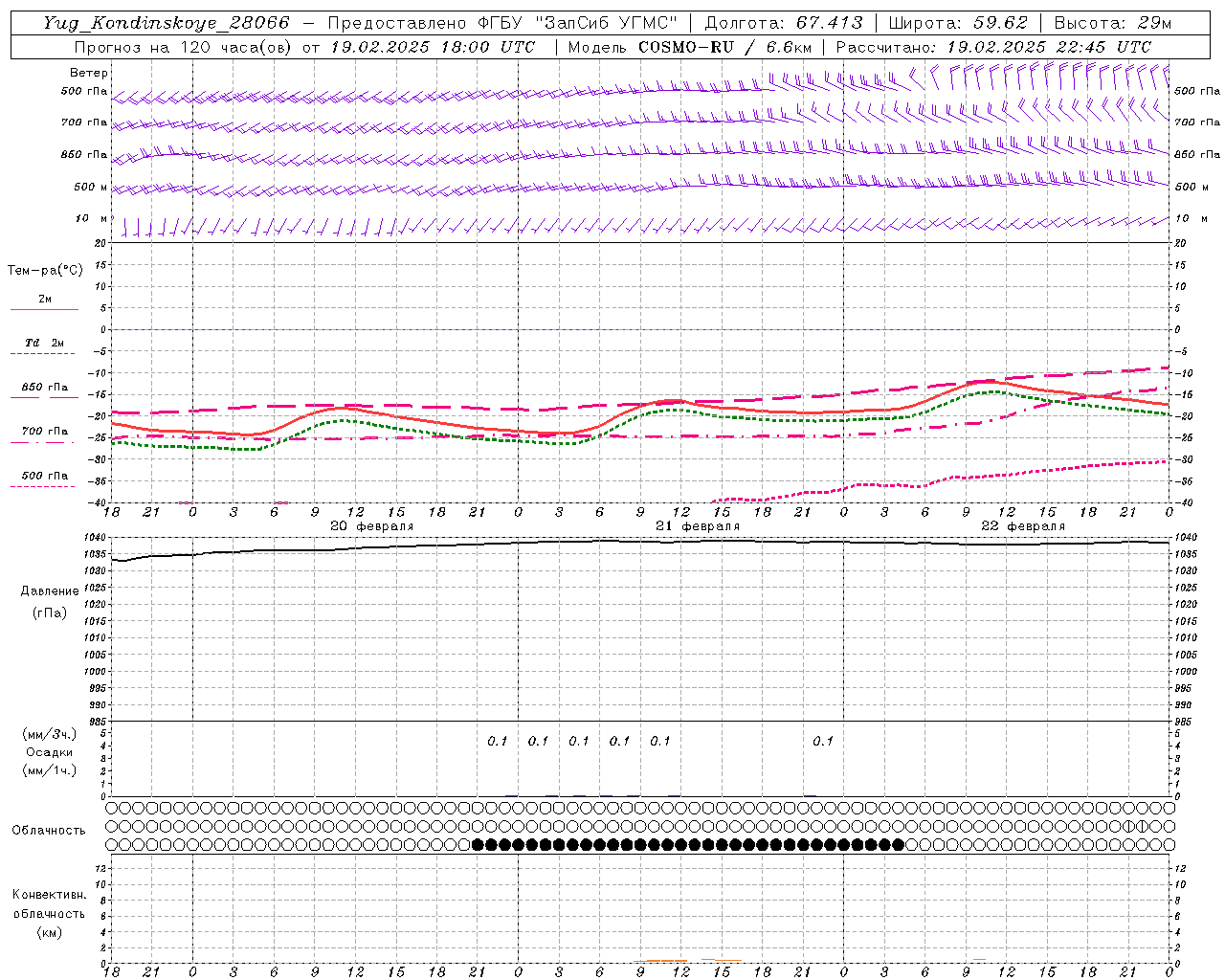This screenshot has width=1225, height=980.
Task: Click the 'Ветер' wind panel label
Action: [x=89, y=73]
